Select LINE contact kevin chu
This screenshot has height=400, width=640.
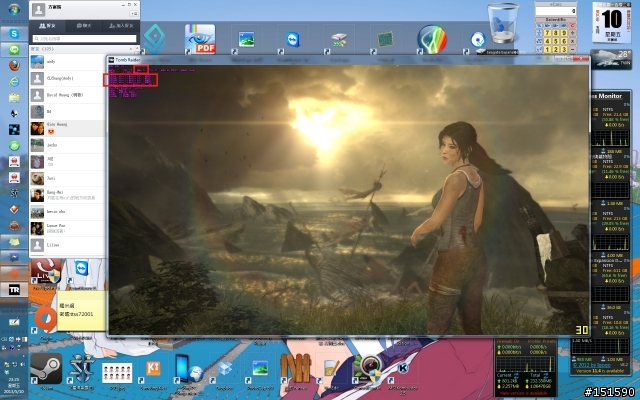click(68, 212)
